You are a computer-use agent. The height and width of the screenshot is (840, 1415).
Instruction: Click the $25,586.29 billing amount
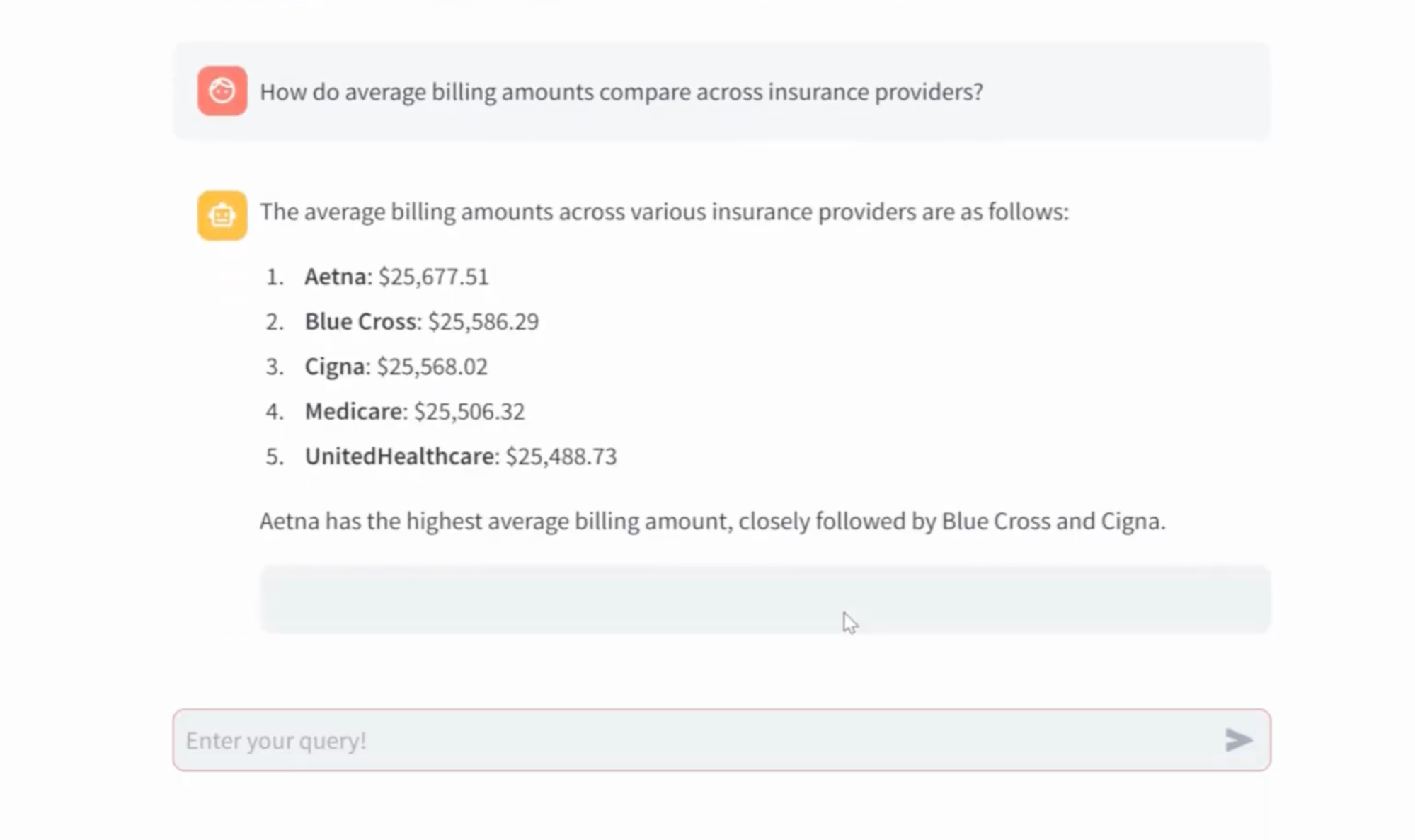pos(483,322)
